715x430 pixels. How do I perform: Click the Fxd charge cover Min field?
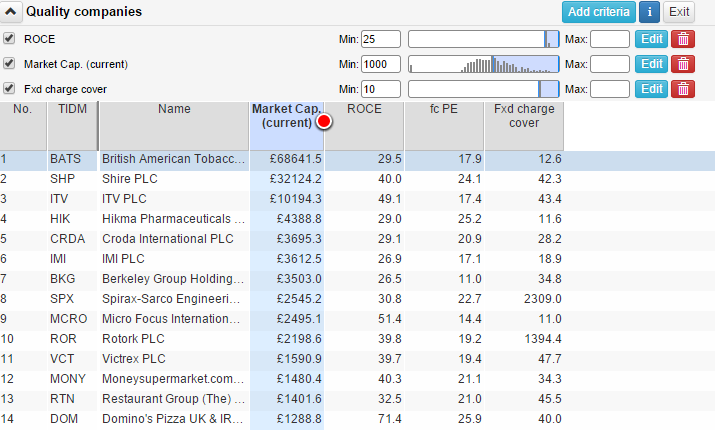point(381,89)
